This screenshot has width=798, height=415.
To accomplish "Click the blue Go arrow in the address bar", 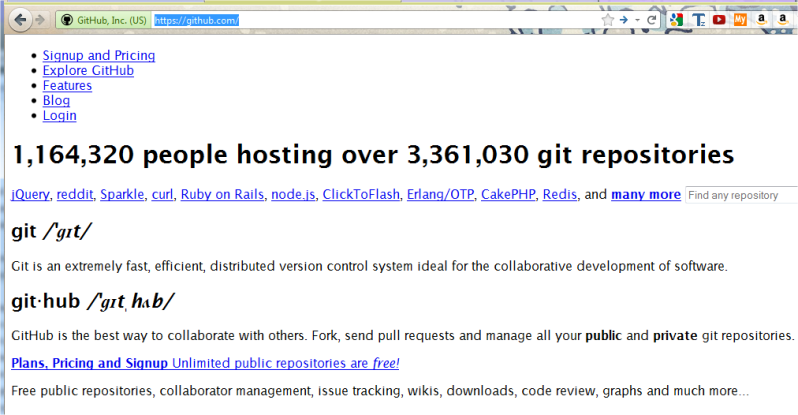I will click(x=623, y=20).
